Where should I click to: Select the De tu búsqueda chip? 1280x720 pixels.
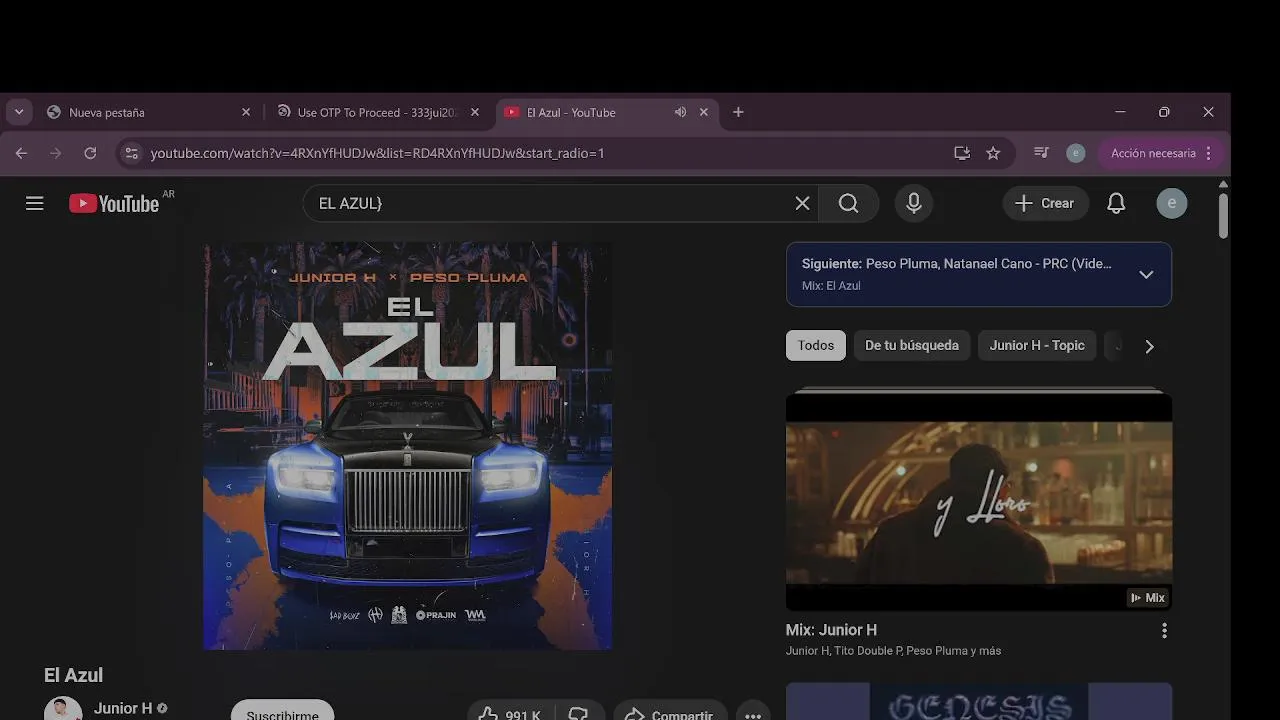912,345
